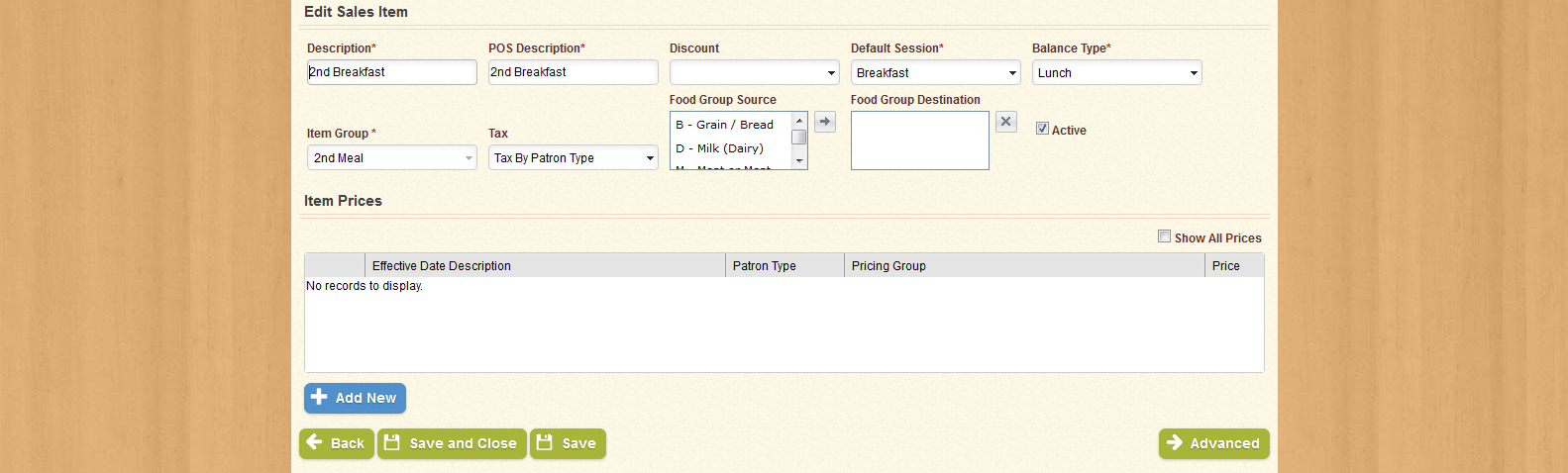Enable Show All Prices checkbox
The height and width of the screenshot is (473, 1568).
coord(1164,236)
